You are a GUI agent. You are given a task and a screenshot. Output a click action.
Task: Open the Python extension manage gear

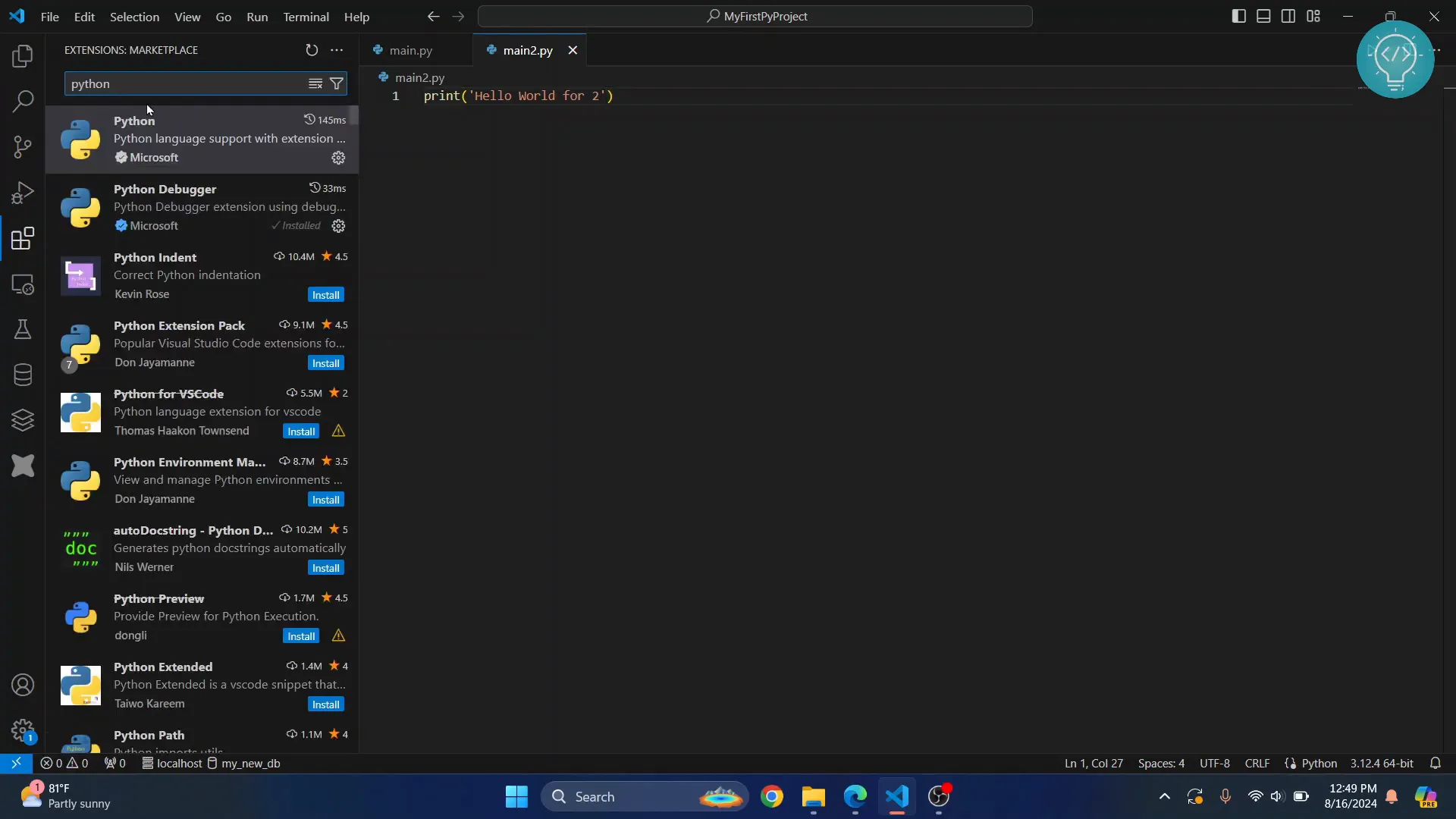point(338,158)
